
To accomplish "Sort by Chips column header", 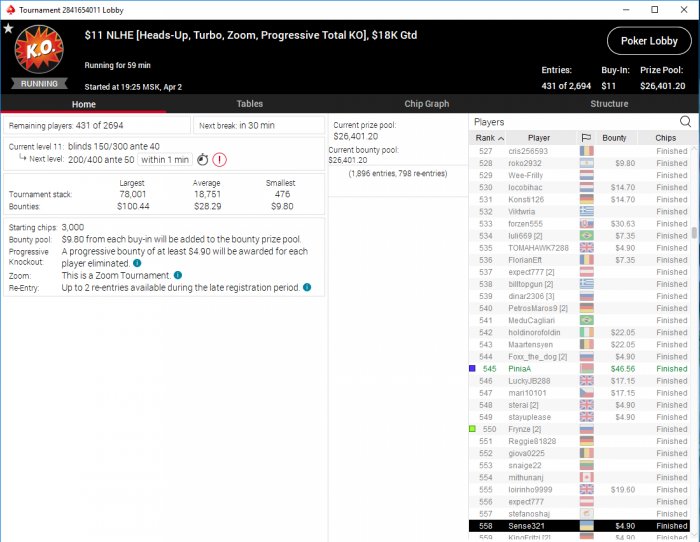I will [x=666, y=138].
